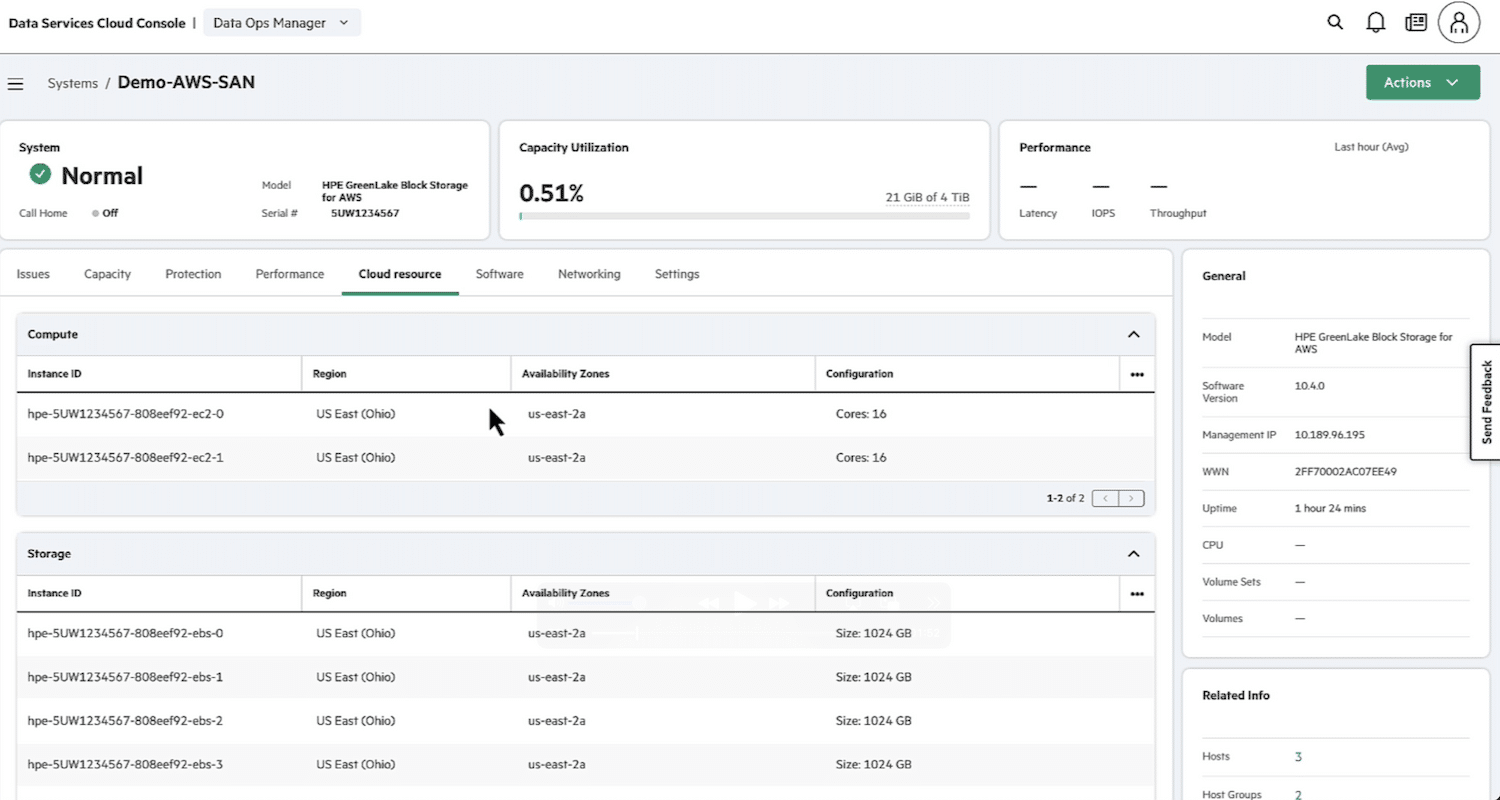Open the Data Ops Manager dropdown

pos(282,22)
